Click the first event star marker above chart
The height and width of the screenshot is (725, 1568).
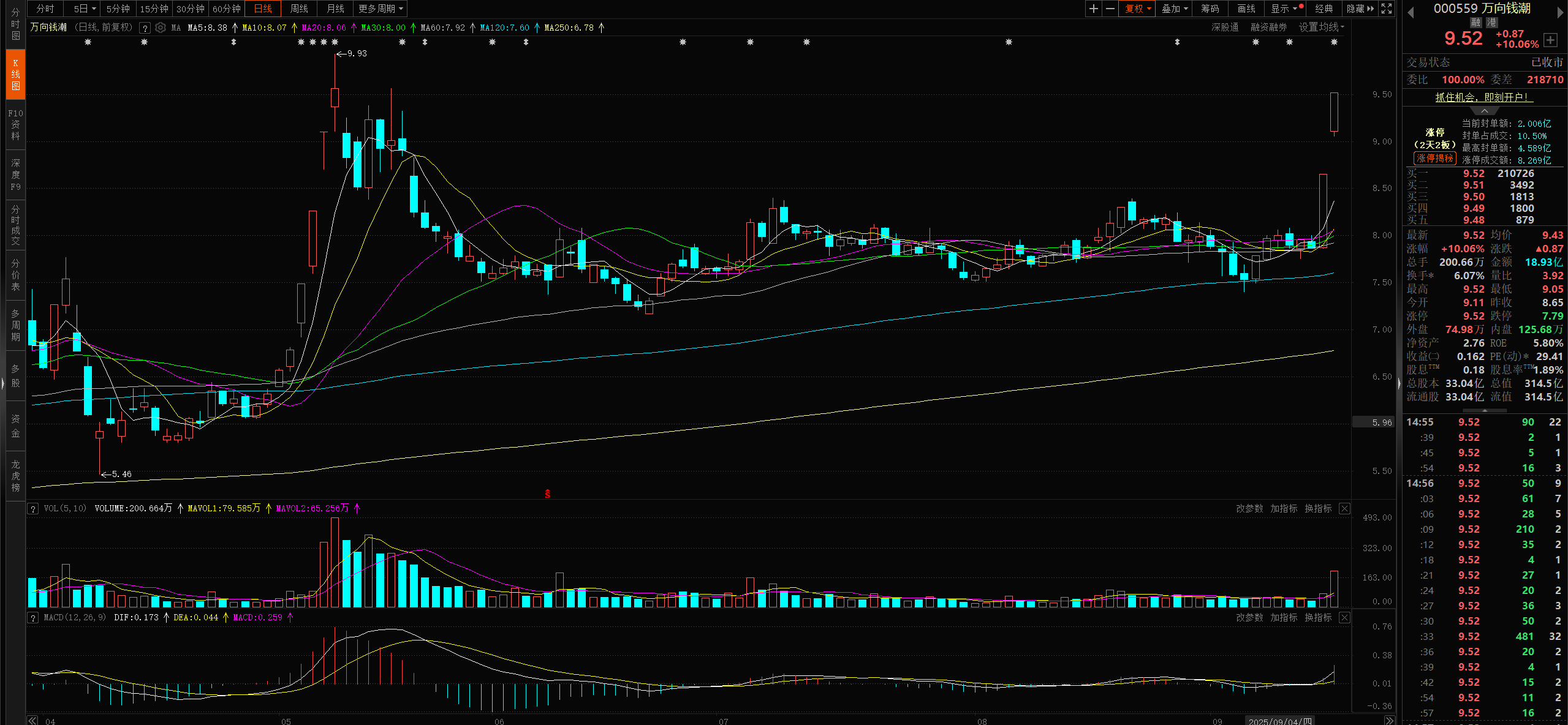pyautogui.click(x=88, y=42)
